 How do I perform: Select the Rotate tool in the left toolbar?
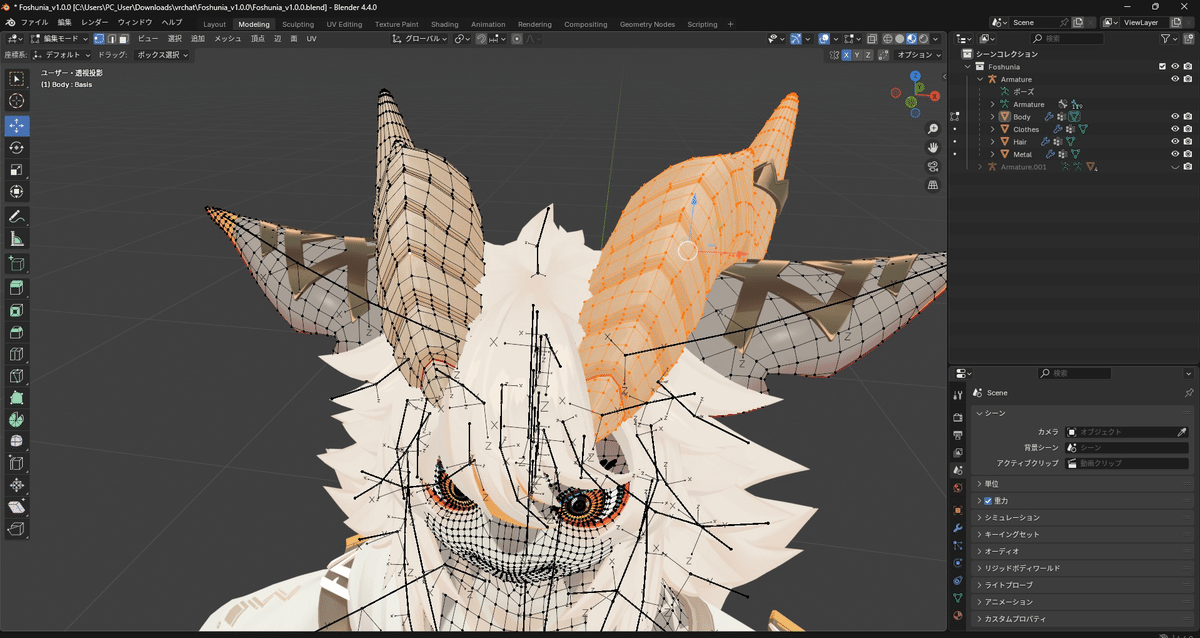point(17,147)
